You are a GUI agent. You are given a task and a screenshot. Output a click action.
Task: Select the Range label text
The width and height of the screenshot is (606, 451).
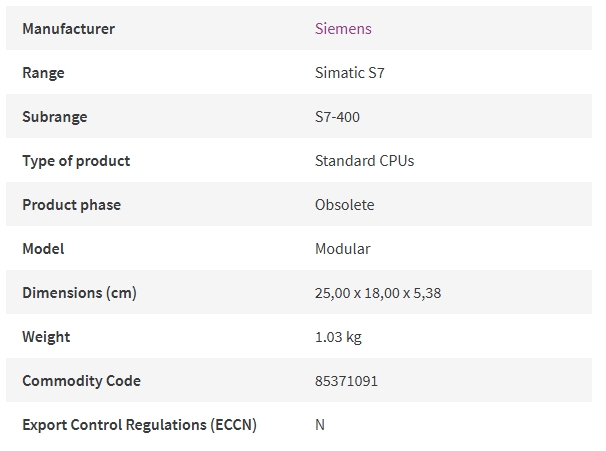tap(43, 73)
